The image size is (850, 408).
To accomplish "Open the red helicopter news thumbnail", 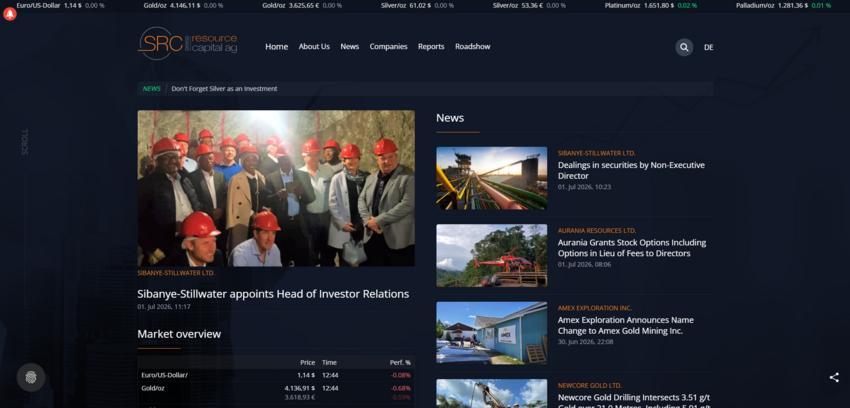I will tap(492, 256).
